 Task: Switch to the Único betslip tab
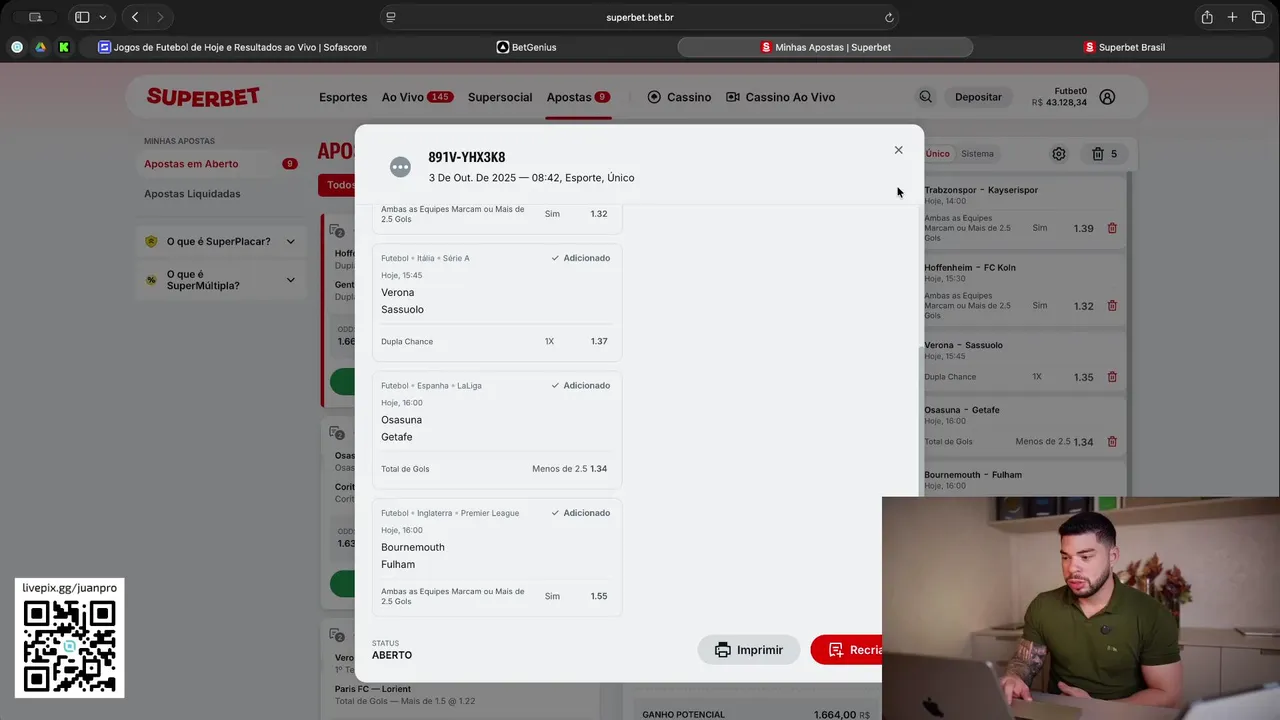tap(937, 154)
